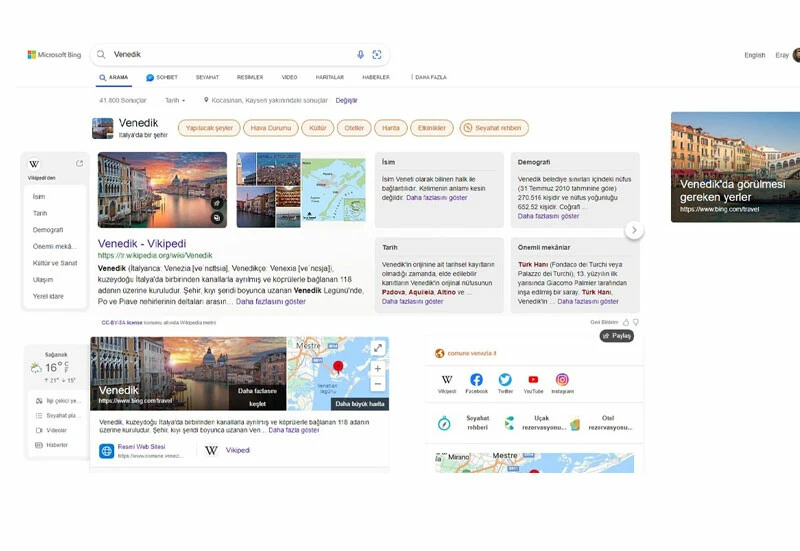Open Venedik's Facebook page icon
The height and width of the screenshot is (551, 800).
coord(476,381)
